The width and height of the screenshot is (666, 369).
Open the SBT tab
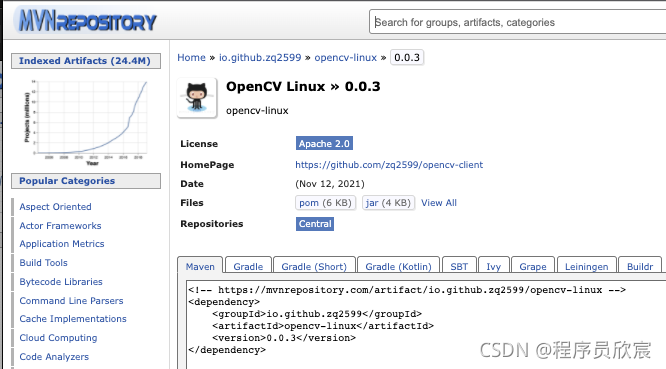pyautogui.click(x=459, y=266)
